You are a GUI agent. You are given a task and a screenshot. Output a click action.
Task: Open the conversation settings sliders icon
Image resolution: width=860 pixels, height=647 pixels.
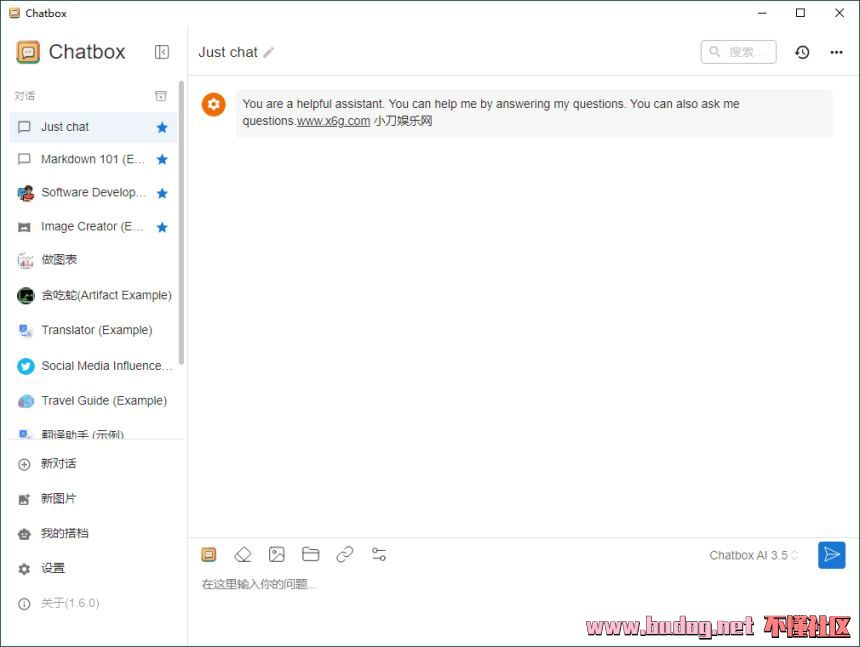tap(379, 554)
